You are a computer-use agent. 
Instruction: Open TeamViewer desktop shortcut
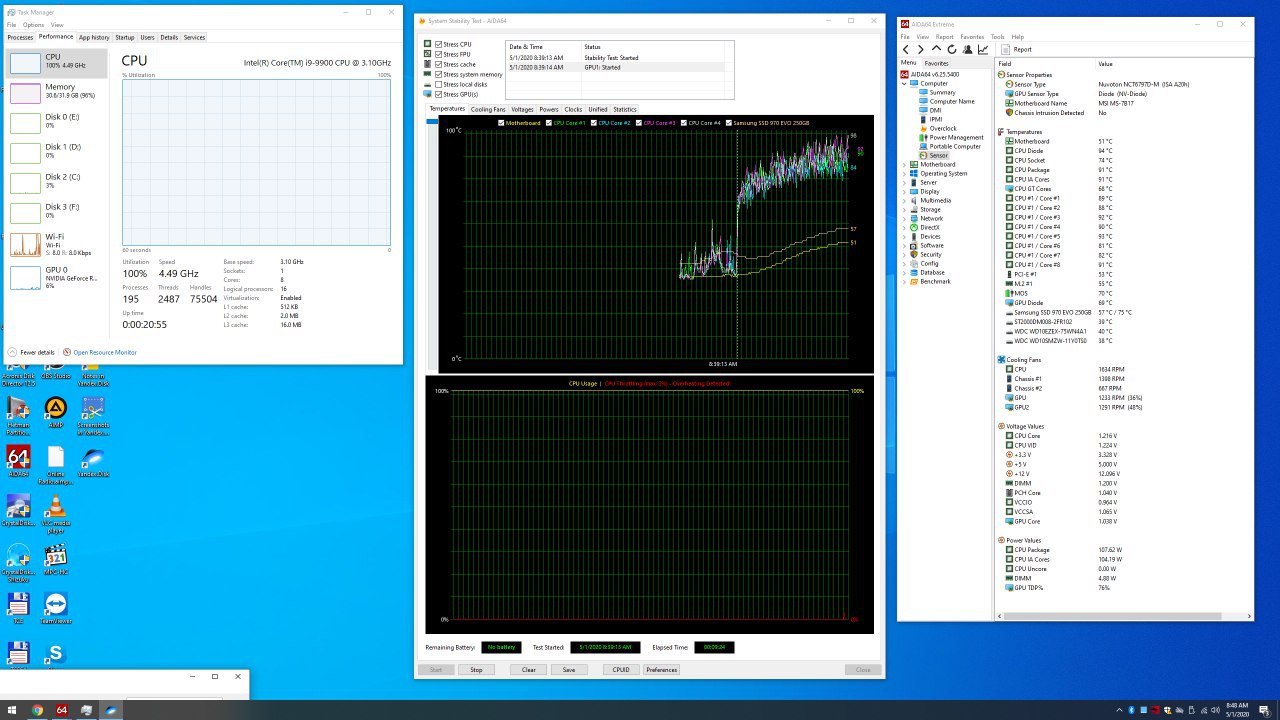pyautogui.click(x=56, y=609)
